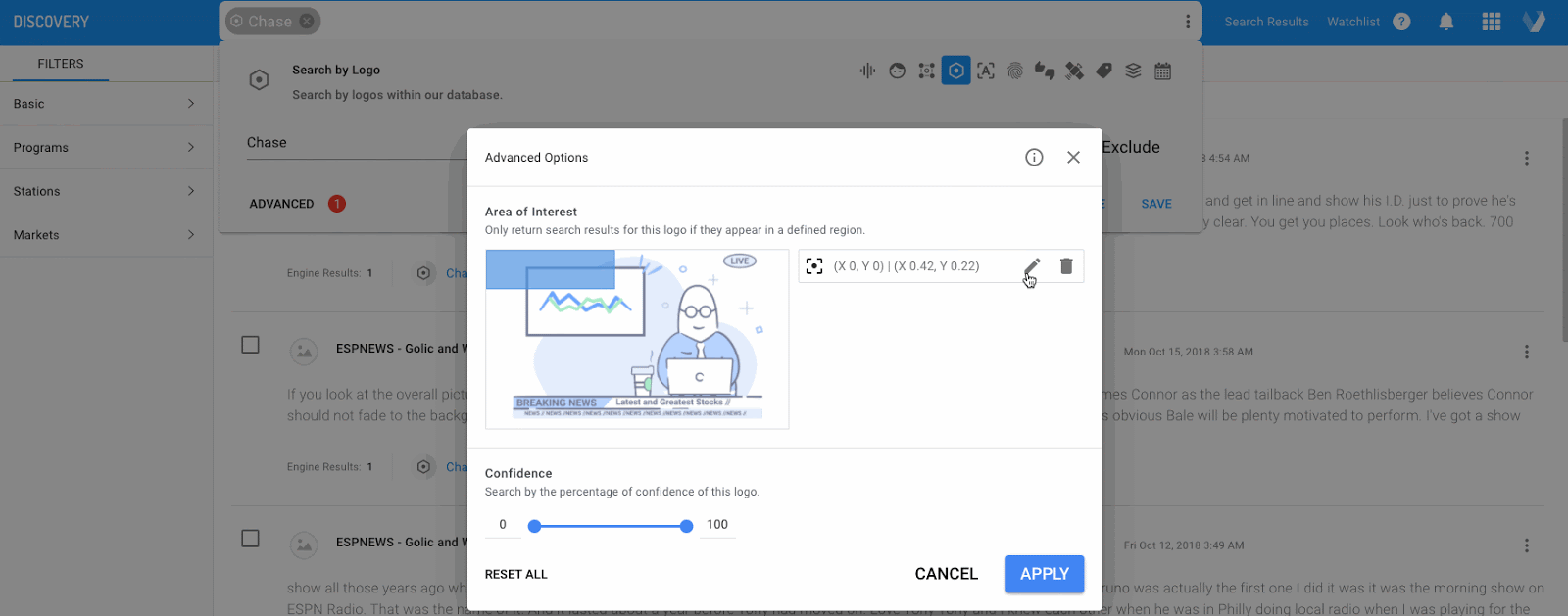Click Reset All in dialog

click(516, 575)
